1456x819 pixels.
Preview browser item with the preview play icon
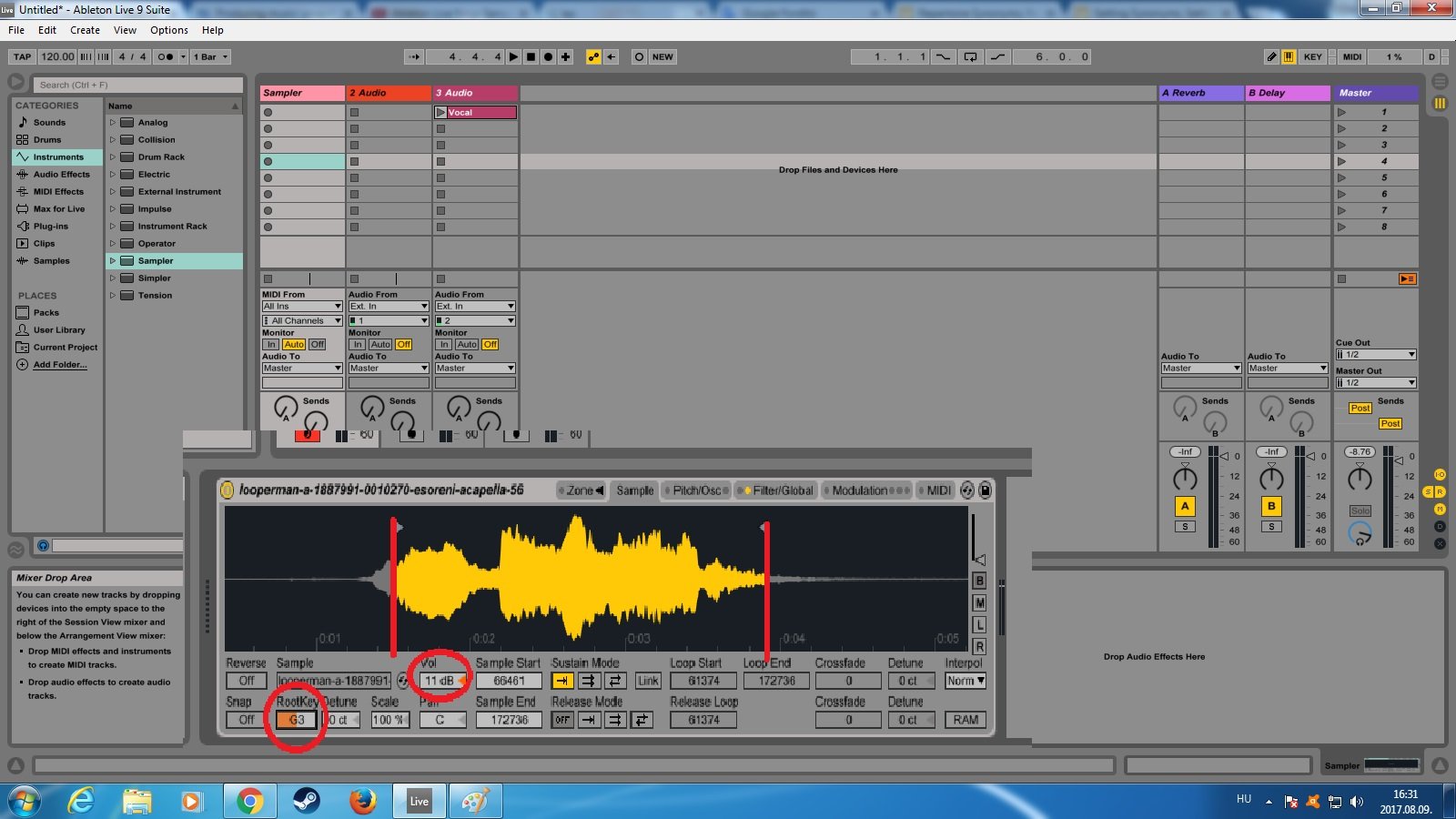click(43, 545)
